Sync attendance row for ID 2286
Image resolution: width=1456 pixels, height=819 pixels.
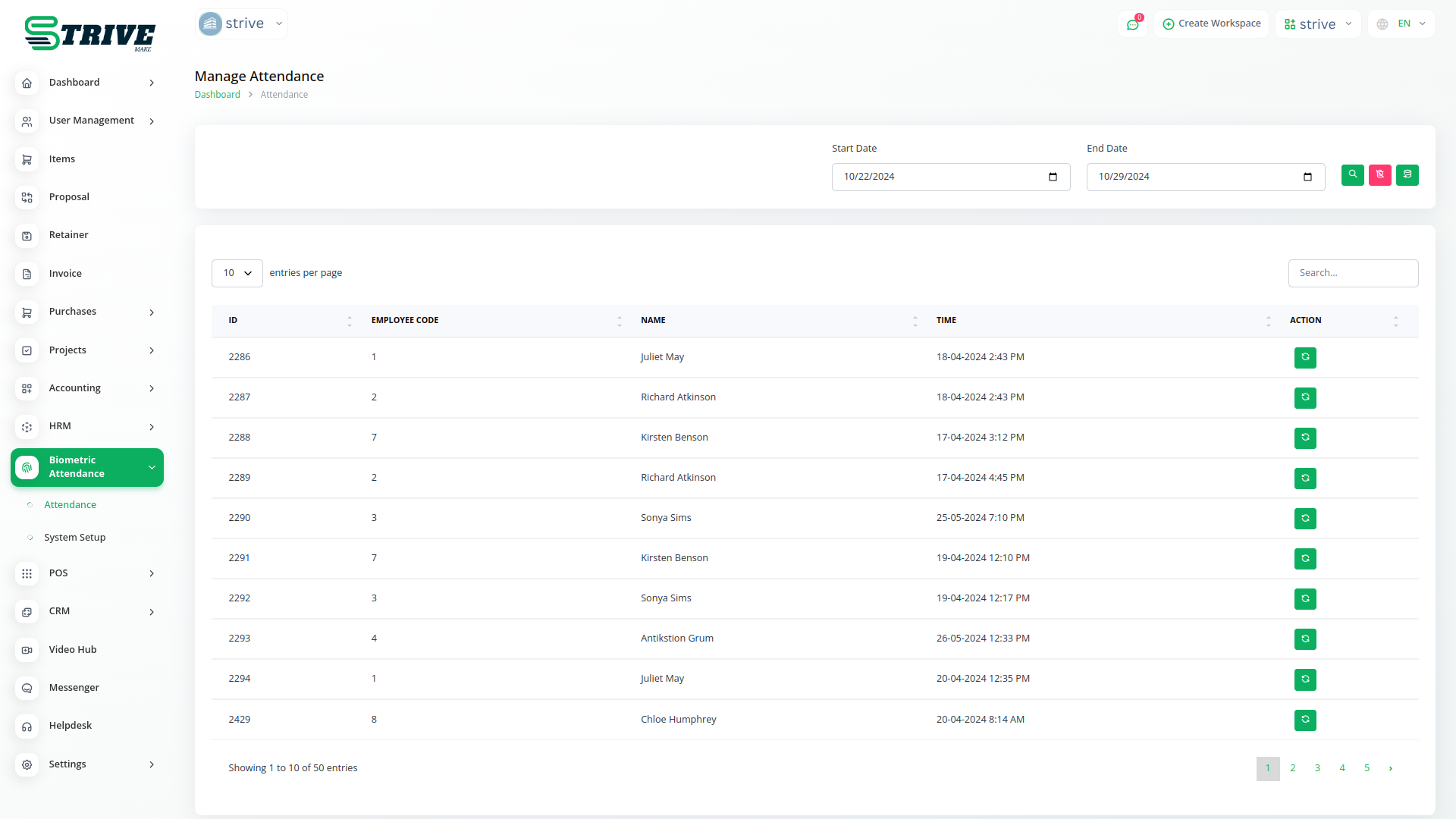click(1304, 357)
